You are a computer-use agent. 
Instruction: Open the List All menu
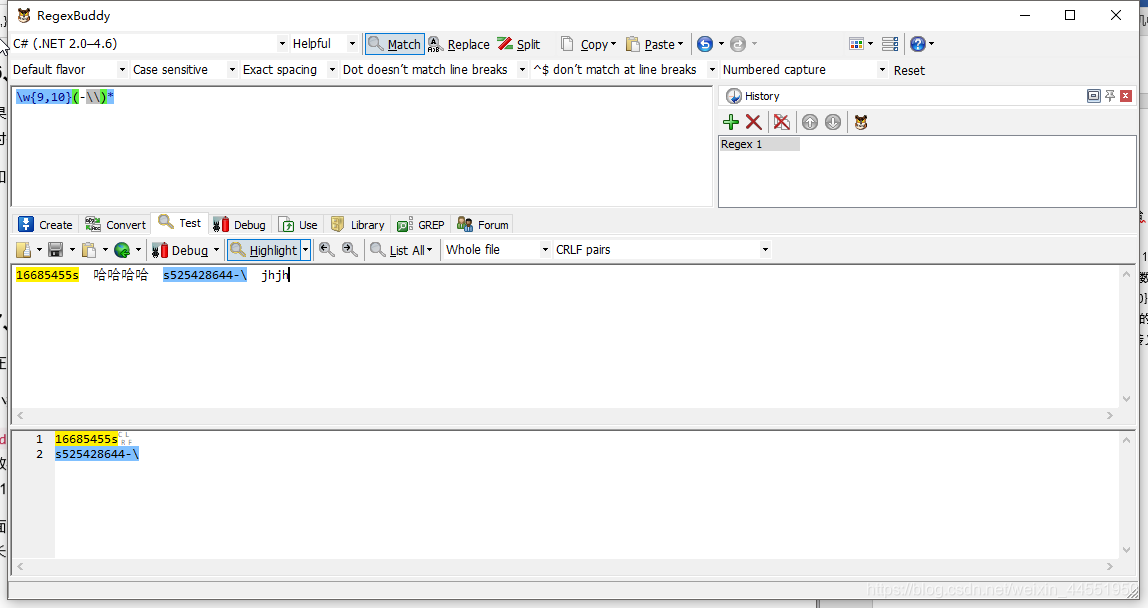click(x=401, y=251)
